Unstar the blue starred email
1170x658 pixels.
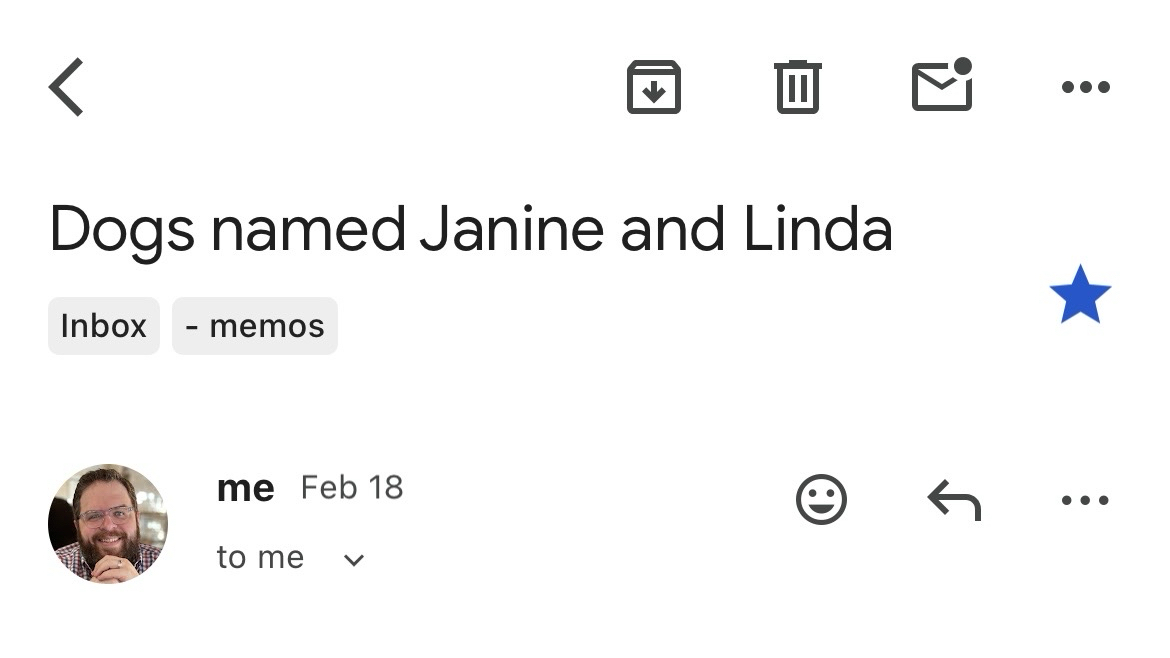(1080, 295)
